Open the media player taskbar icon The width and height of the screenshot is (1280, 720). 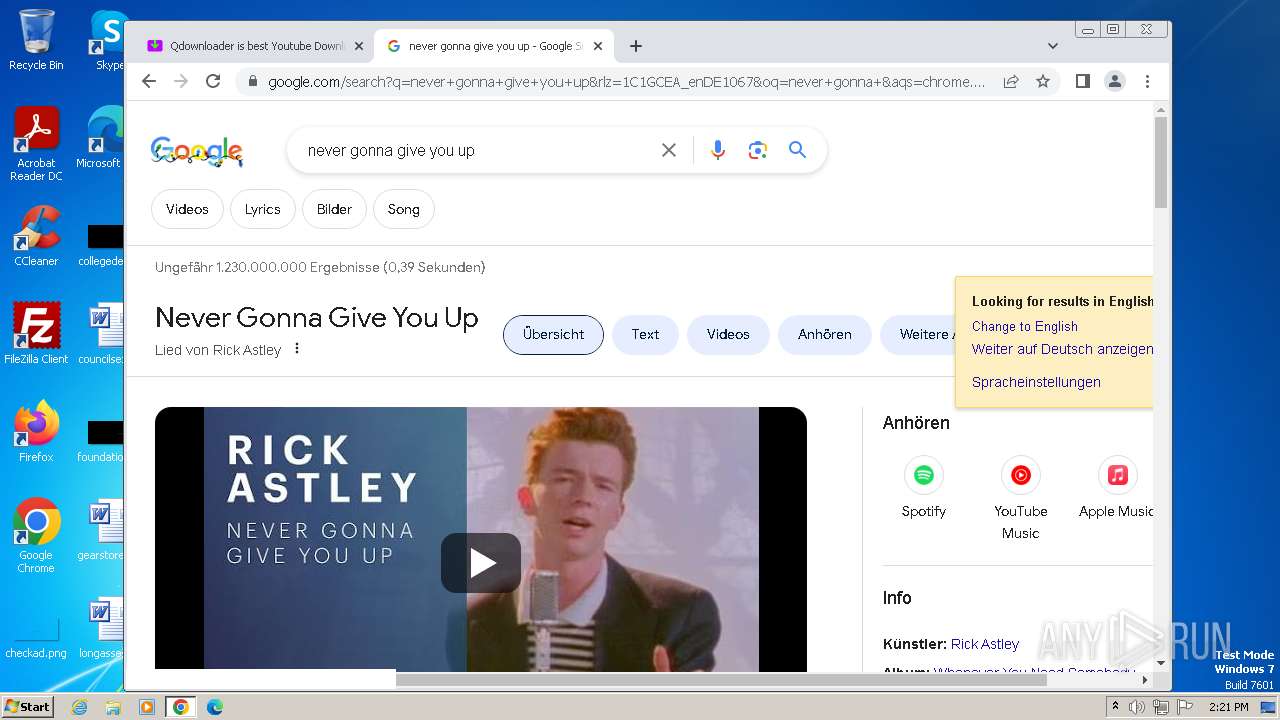147,707
